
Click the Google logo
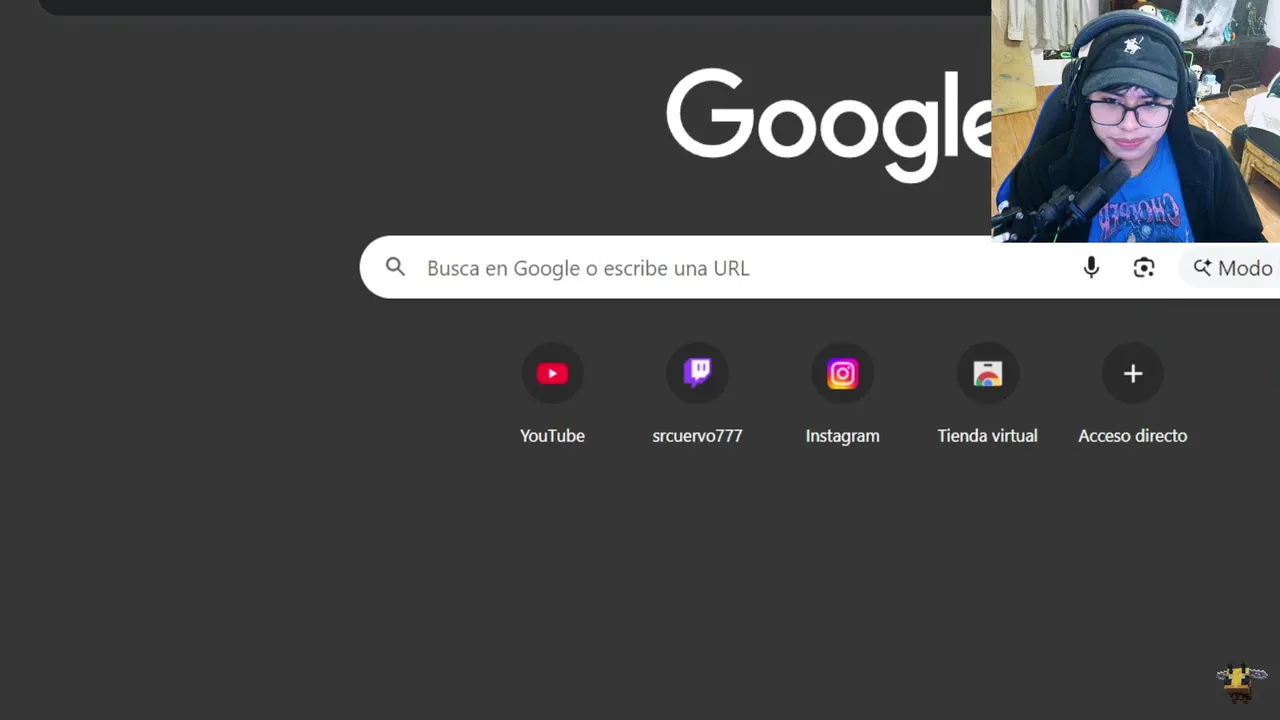click(829, 125)
